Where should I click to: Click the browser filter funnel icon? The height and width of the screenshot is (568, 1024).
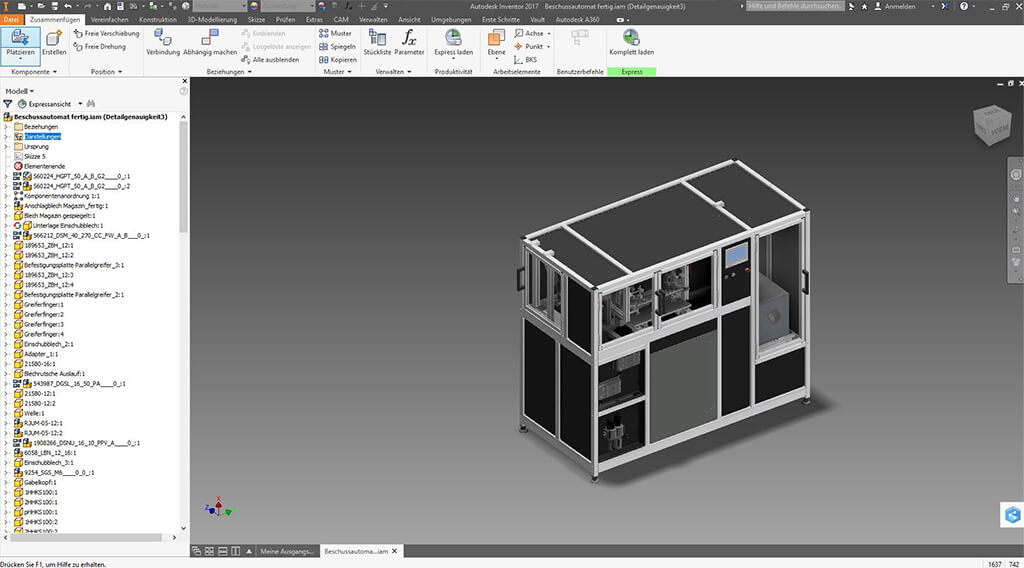[8, 103]
